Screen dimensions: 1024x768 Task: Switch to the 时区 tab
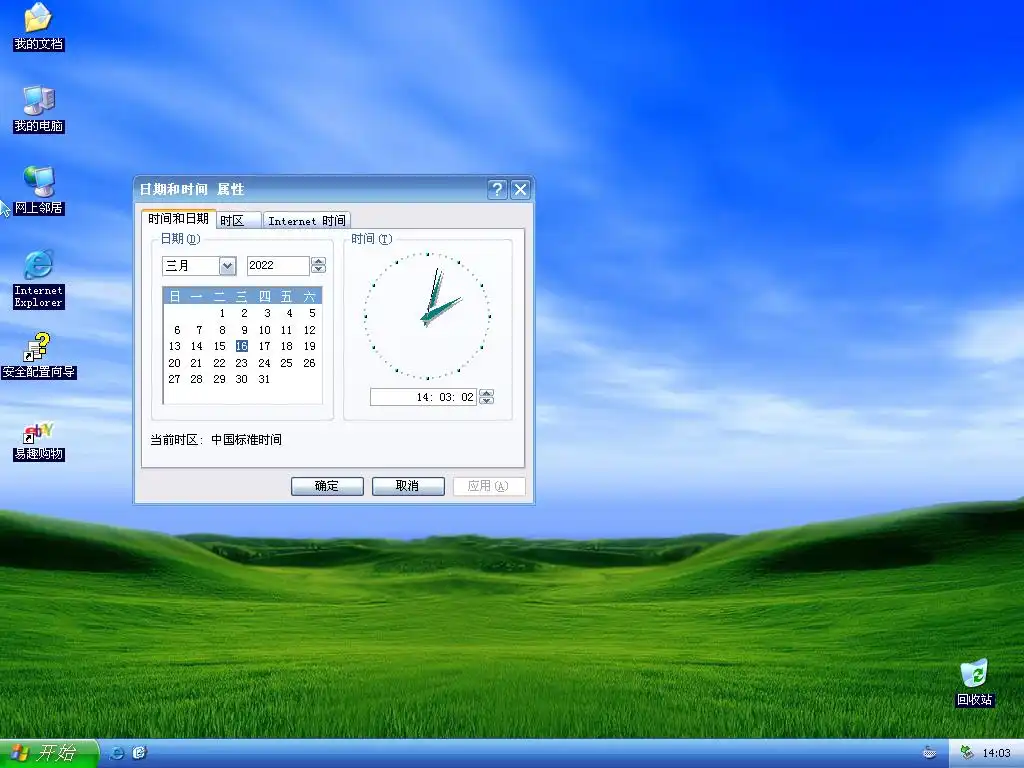coord(238,221)
